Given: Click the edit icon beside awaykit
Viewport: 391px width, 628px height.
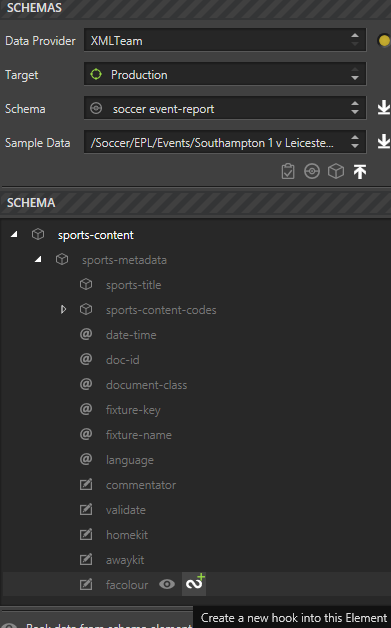Looking at the screenshot, I should pyautogui.click(x=86, y=559).
